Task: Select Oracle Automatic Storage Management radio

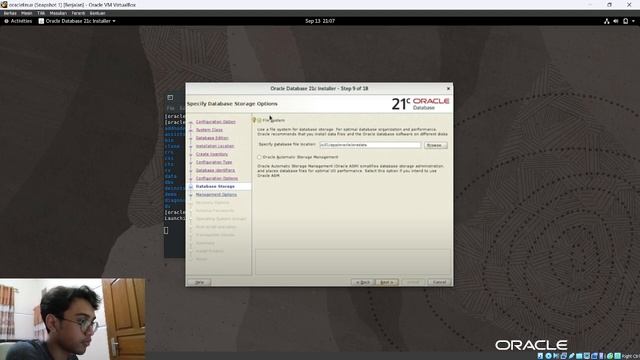Action: (x=259, y=157)
